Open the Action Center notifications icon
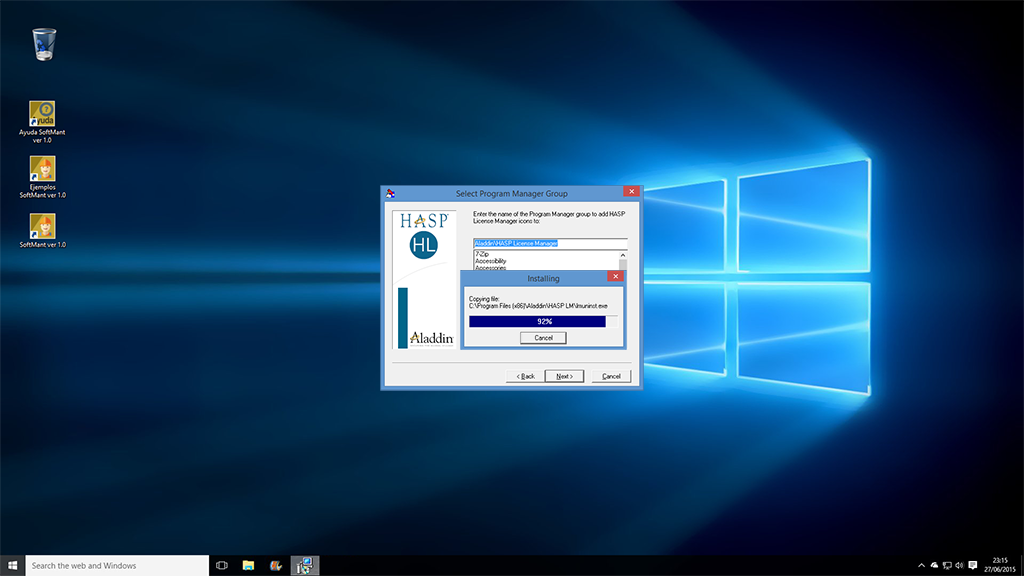The image size is (1024, 576). coord(973,565)
